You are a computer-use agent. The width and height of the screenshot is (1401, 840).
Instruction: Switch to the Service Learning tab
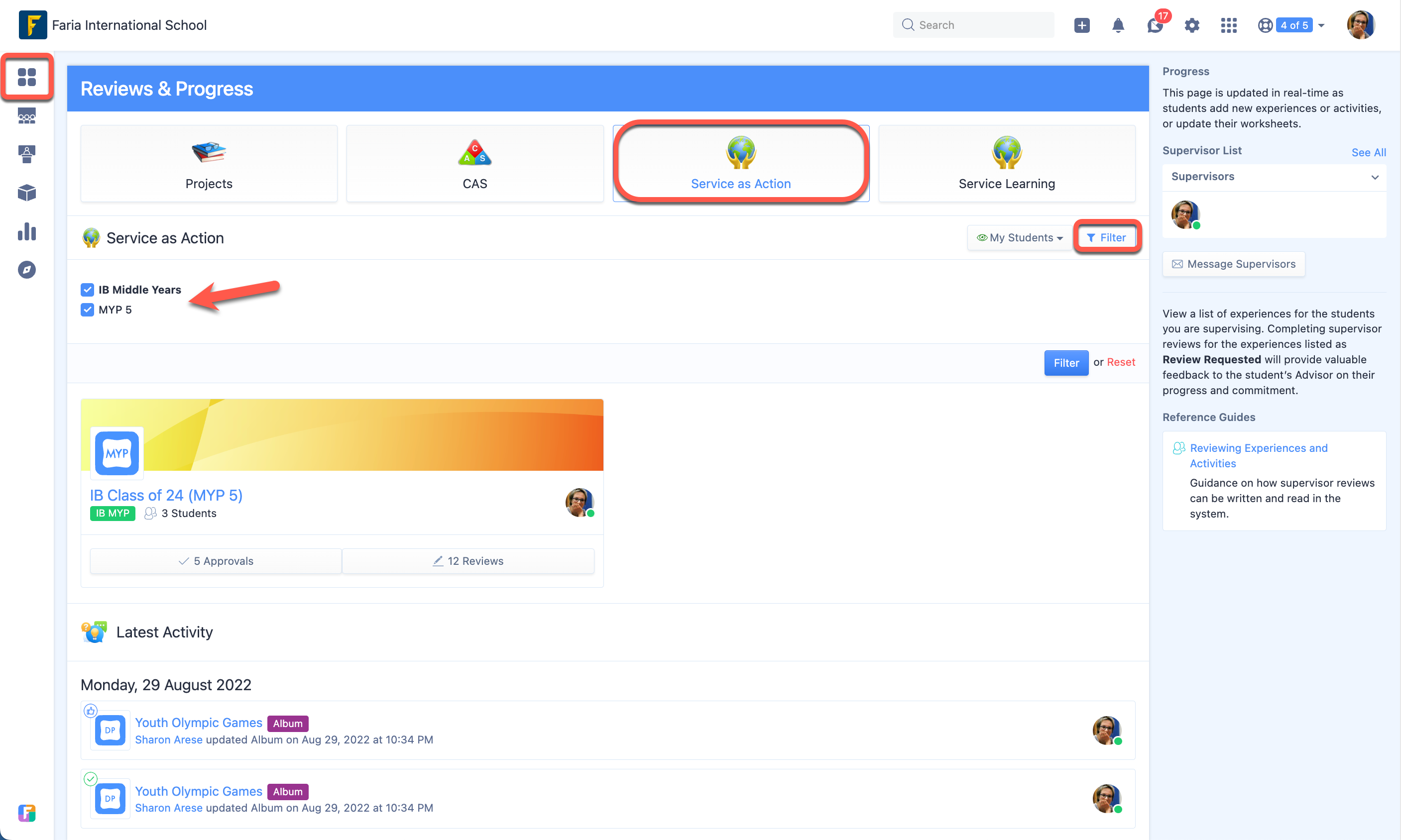pos(1006,164)
